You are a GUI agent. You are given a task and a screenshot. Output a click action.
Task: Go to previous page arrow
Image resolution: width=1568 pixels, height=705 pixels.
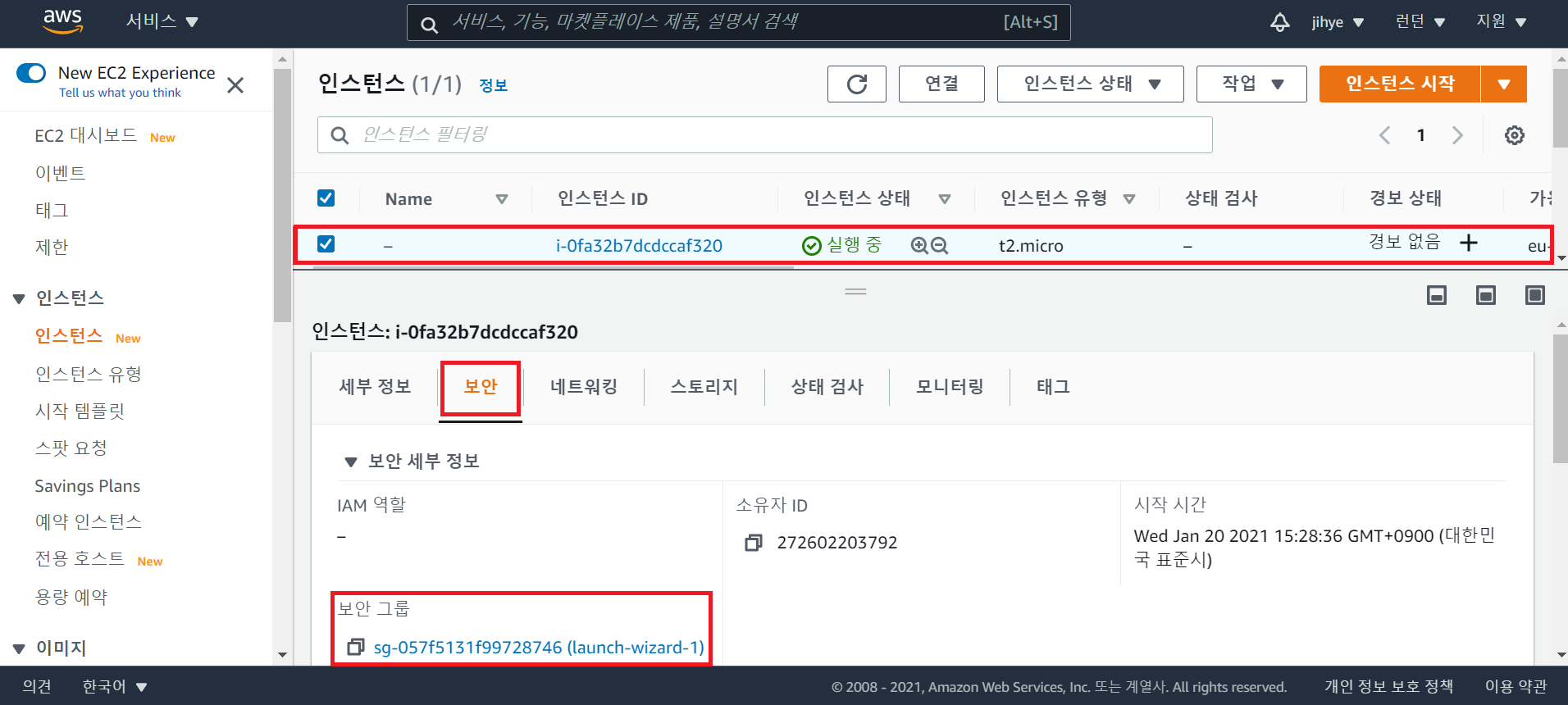tap(1384, 135)
